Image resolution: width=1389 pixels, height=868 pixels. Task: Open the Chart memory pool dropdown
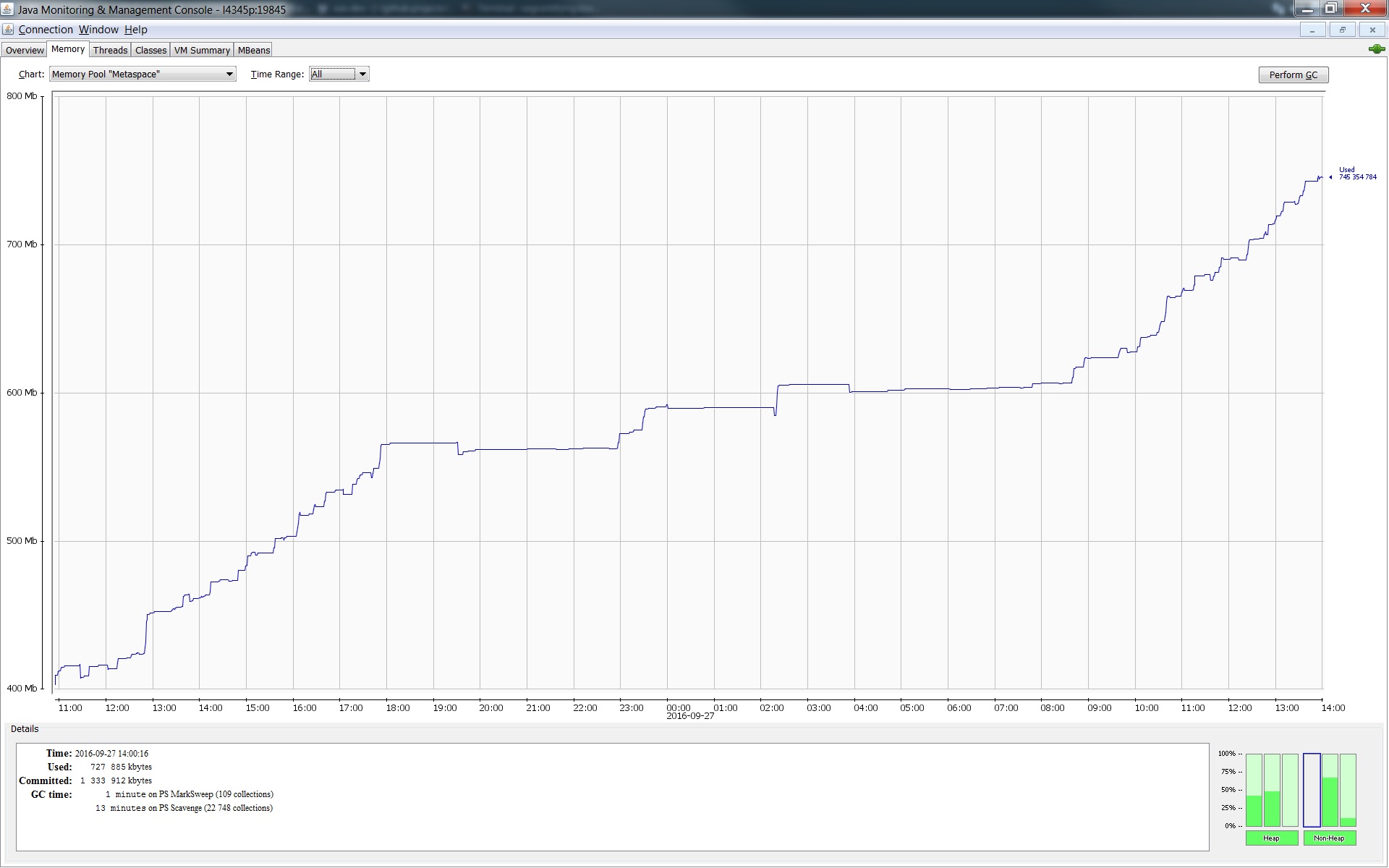(143, 74)
